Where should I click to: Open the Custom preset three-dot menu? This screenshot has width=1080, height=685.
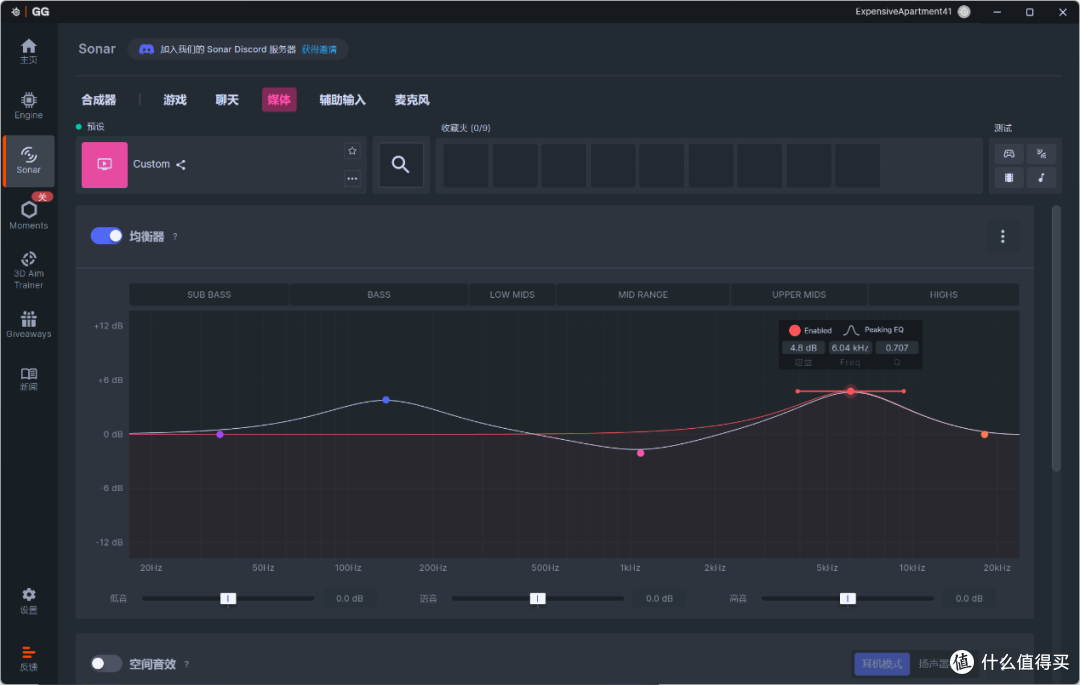point(352,178)
